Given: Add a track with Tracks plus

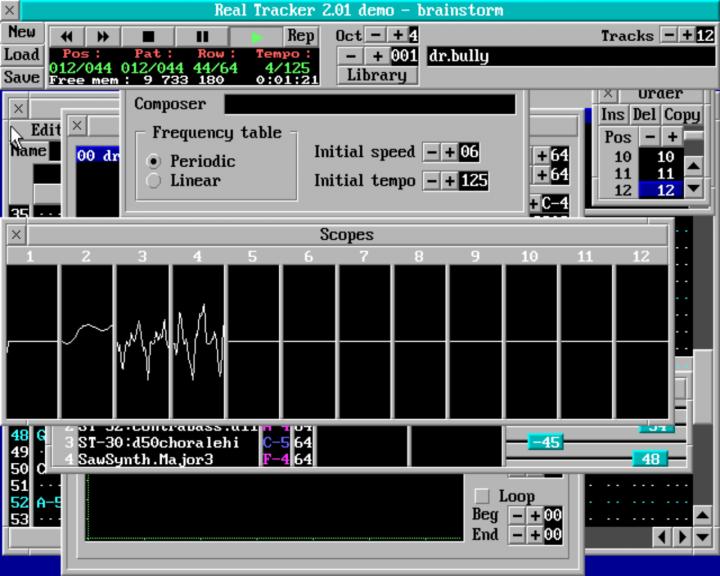Looking at the screenshot, I should point(687,35).
